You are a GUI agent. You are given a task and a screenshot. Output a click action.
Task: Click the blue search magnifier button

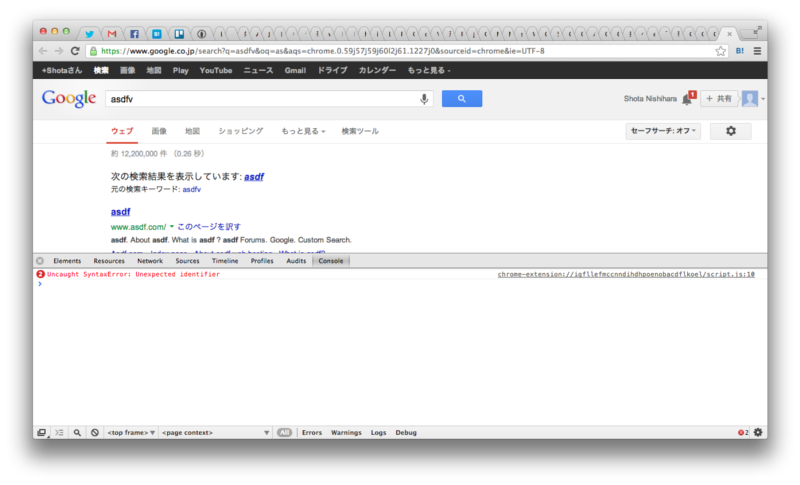(462, 98)
